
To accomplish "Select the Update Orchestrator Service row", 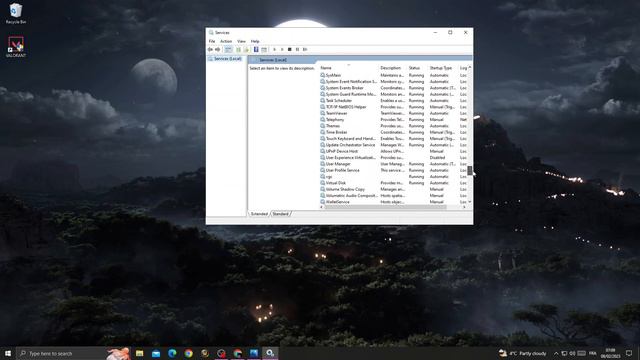I will [393, 145].
